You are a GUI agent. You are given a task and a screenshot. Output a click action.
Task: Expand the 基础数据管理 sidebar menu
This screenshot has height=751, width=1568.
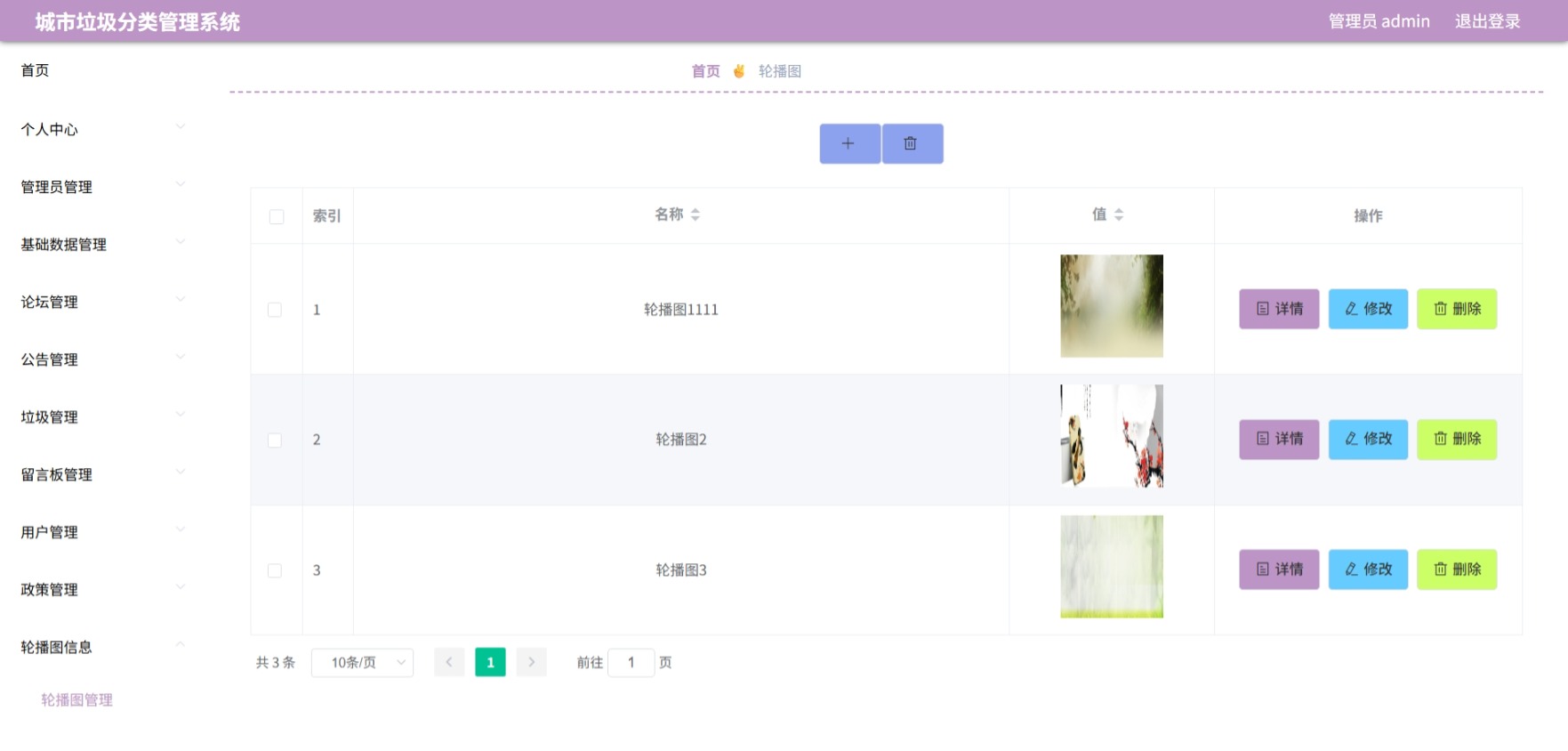point(102,245)
